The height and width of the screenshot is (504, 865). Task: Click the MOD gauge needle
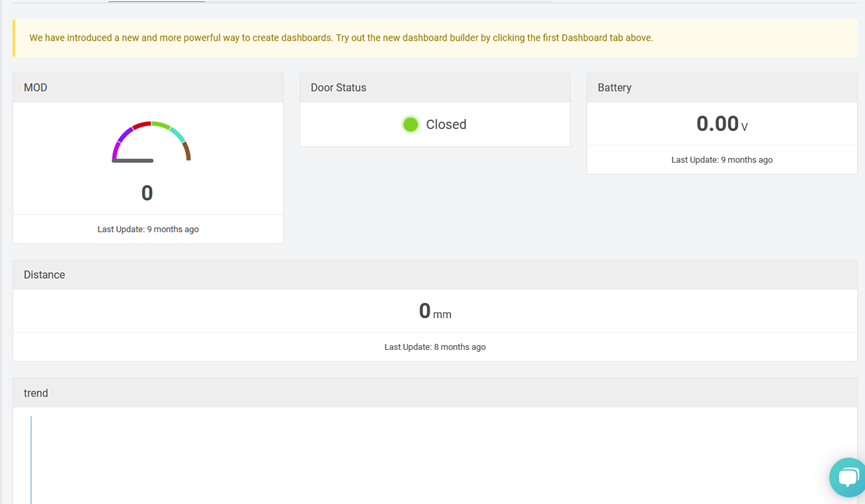click(x=132, y=160)
